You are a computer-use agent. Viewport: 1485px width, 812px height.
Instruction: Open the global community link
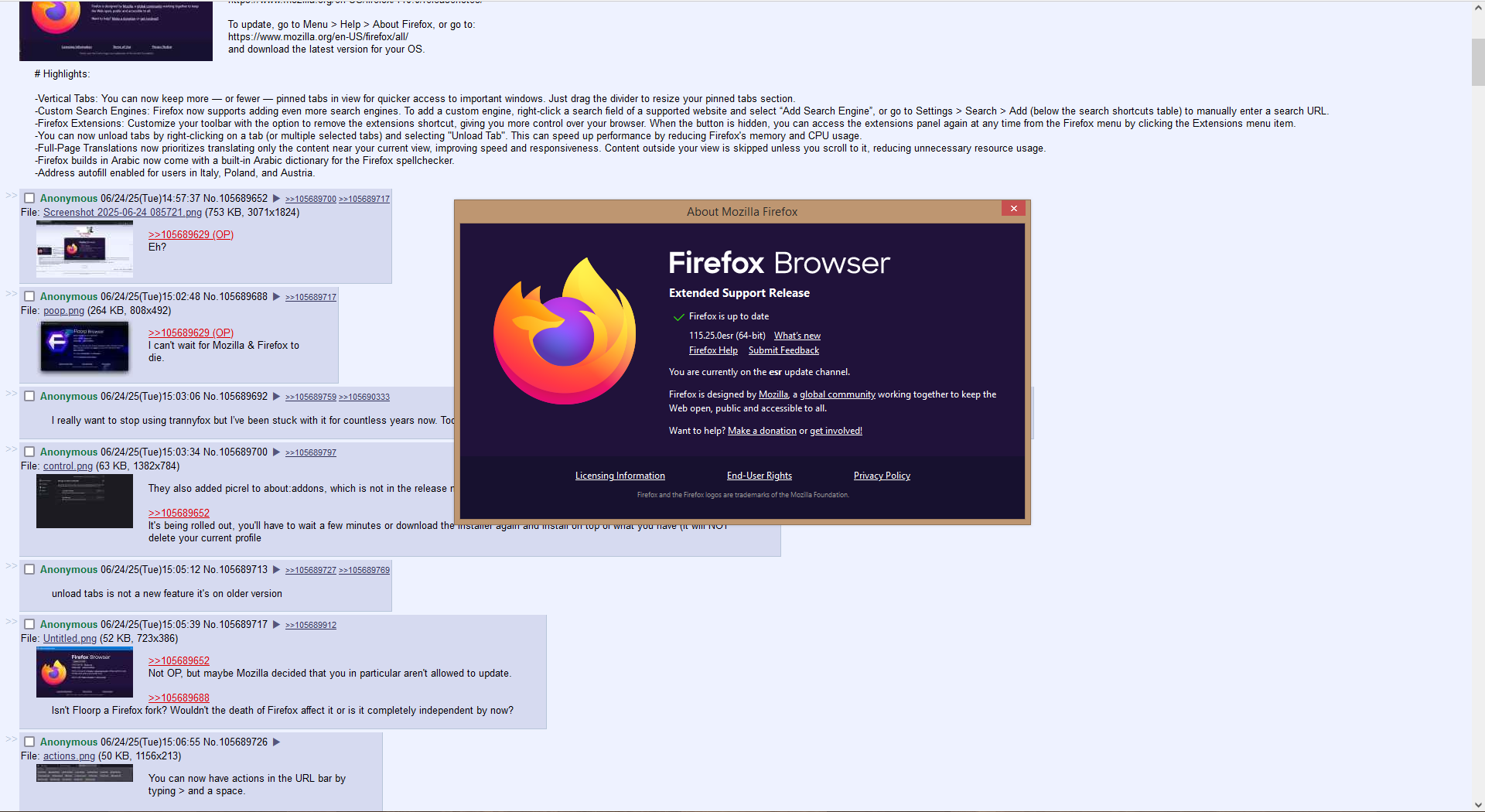[x=838, y=394]
